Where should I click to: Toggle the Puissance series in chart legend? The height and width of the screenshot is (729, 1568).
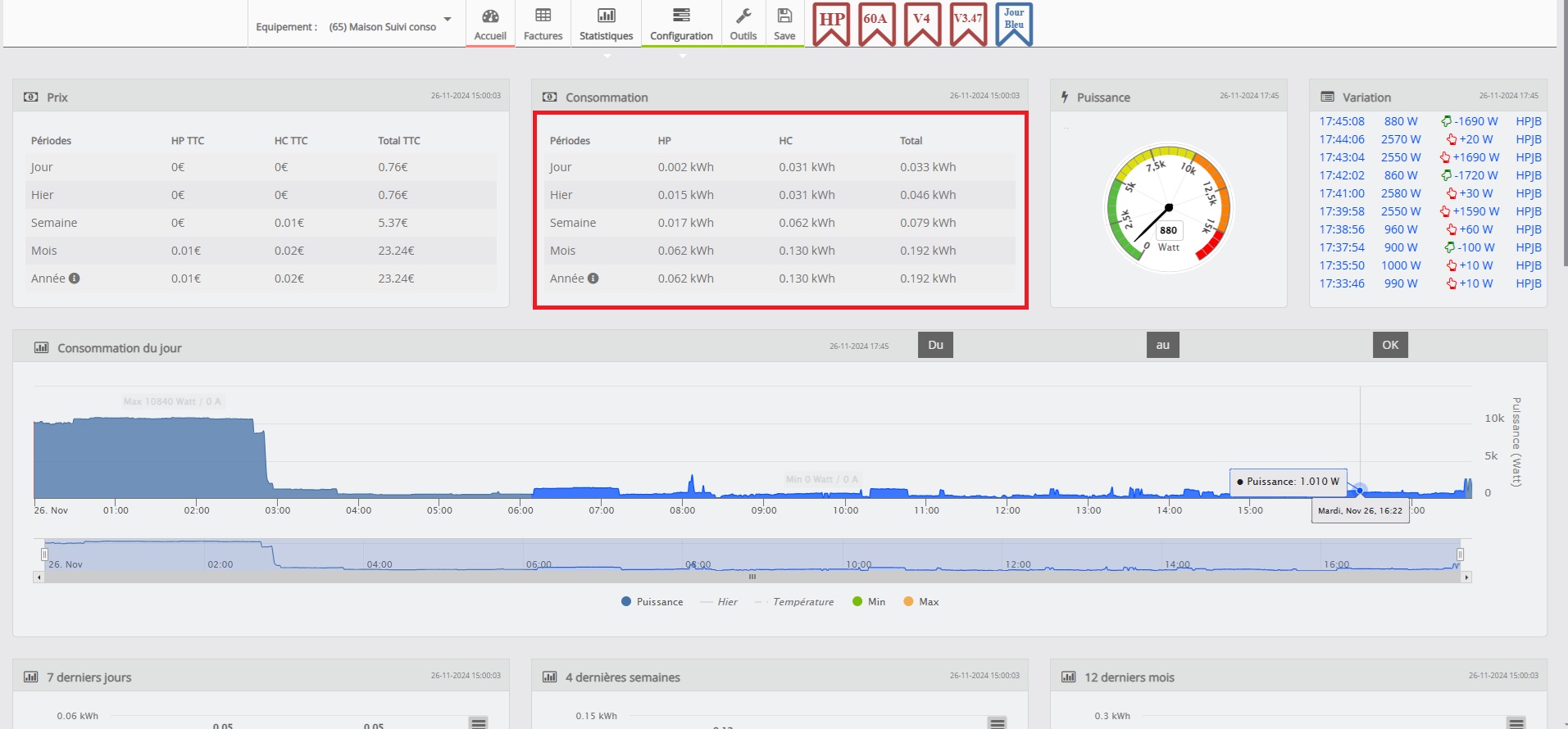click(x=652, y=602)
